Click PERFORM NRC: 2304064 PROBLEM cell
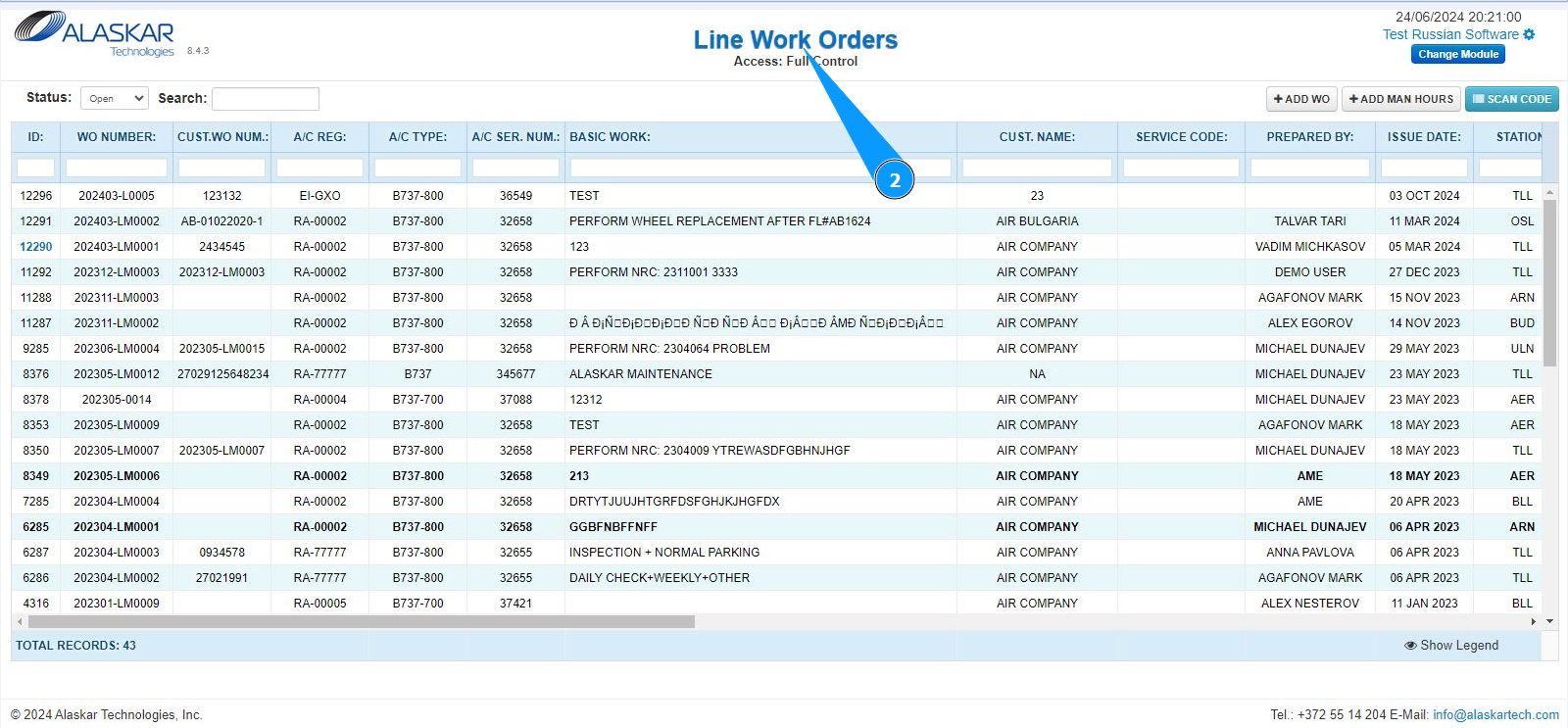The image size is (1568, 728). tap(669, 349)
